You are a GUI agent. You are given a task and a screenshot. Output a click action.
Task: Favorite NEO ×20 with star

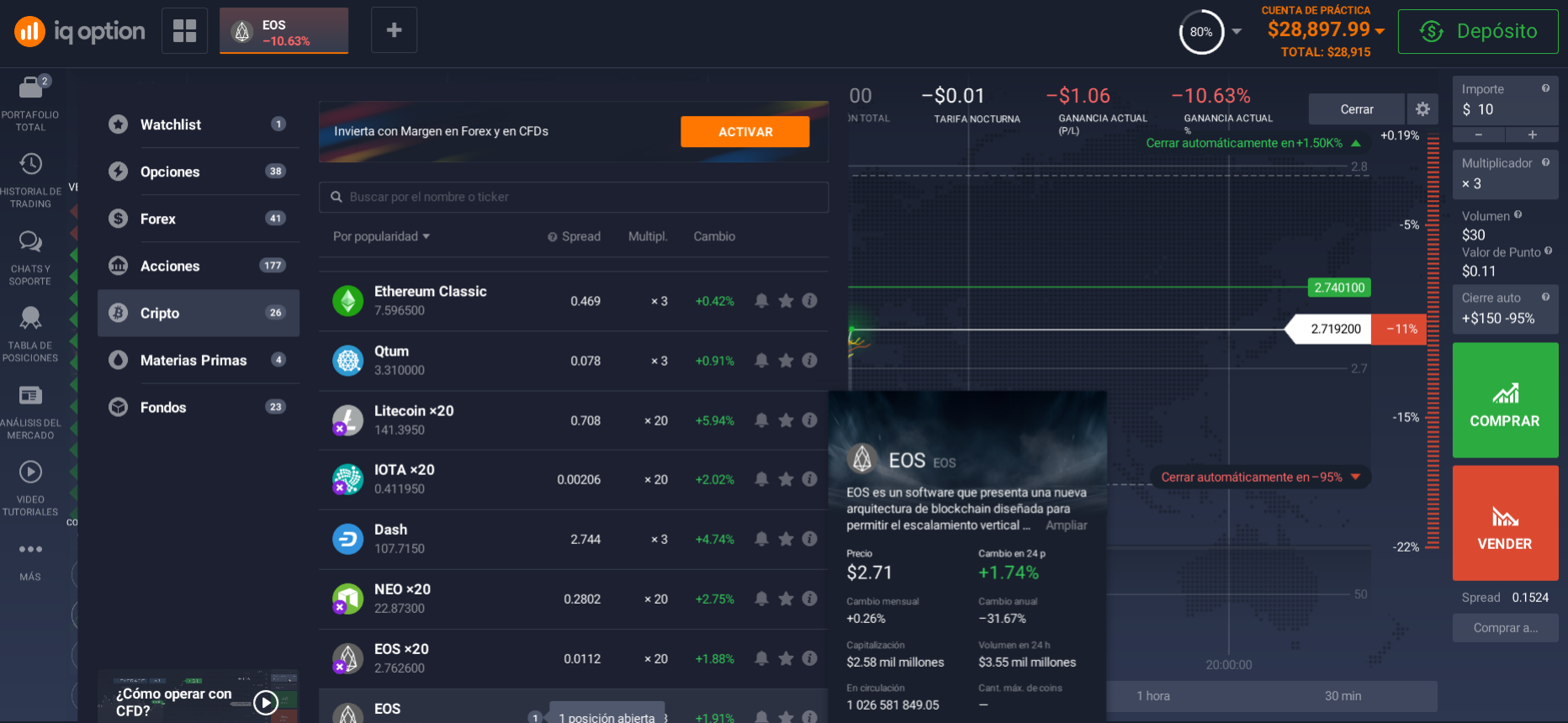(786, 599)
